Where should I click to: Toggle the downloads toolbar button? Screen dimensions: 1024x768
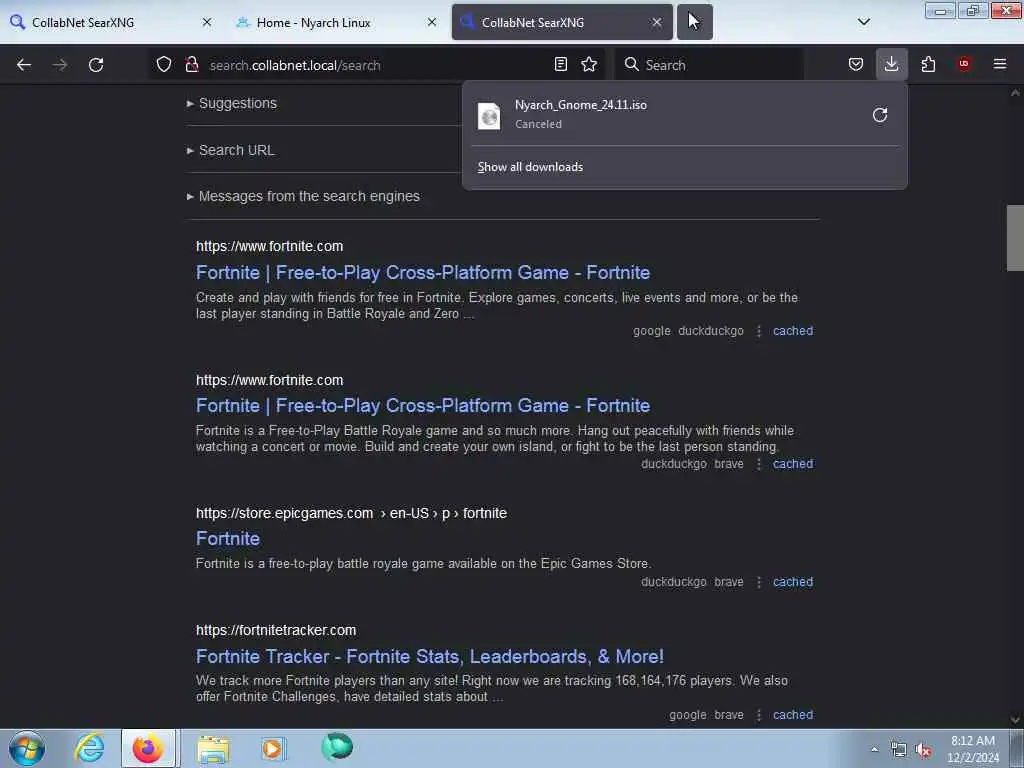(x=891, y=64)
